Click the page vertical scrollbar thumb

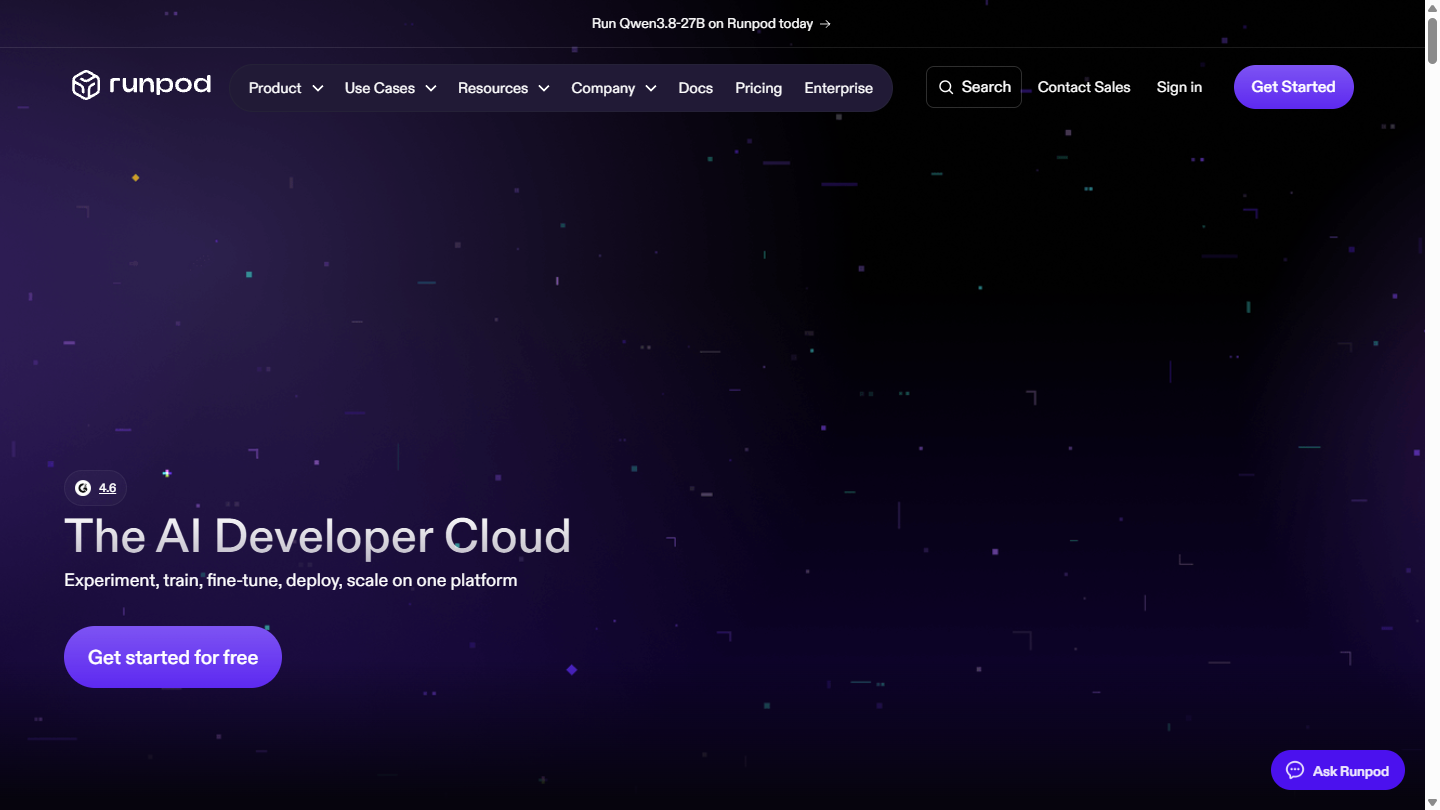[1432, 40]
